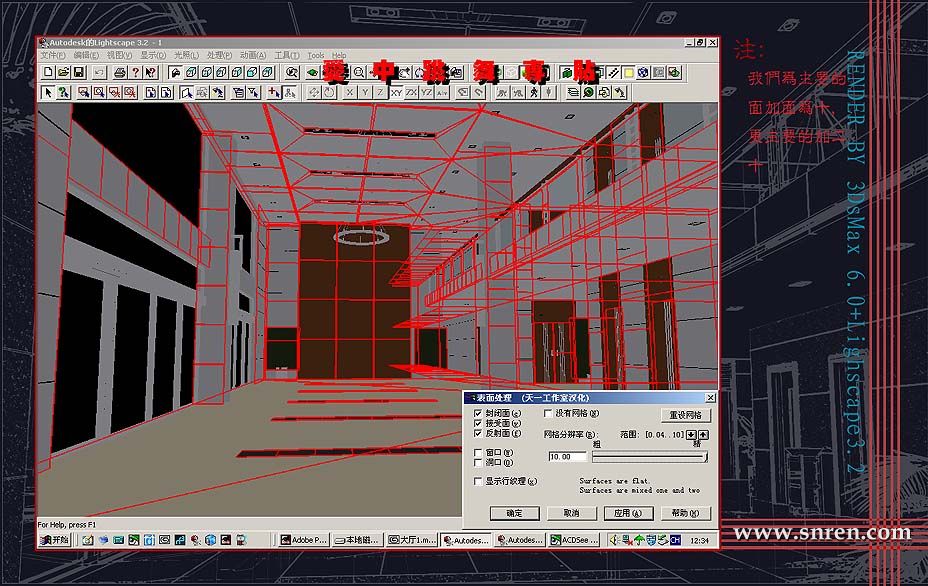928x586 pixels.
Task: Click the 应用(A) button
Action: tap(628, 513)
